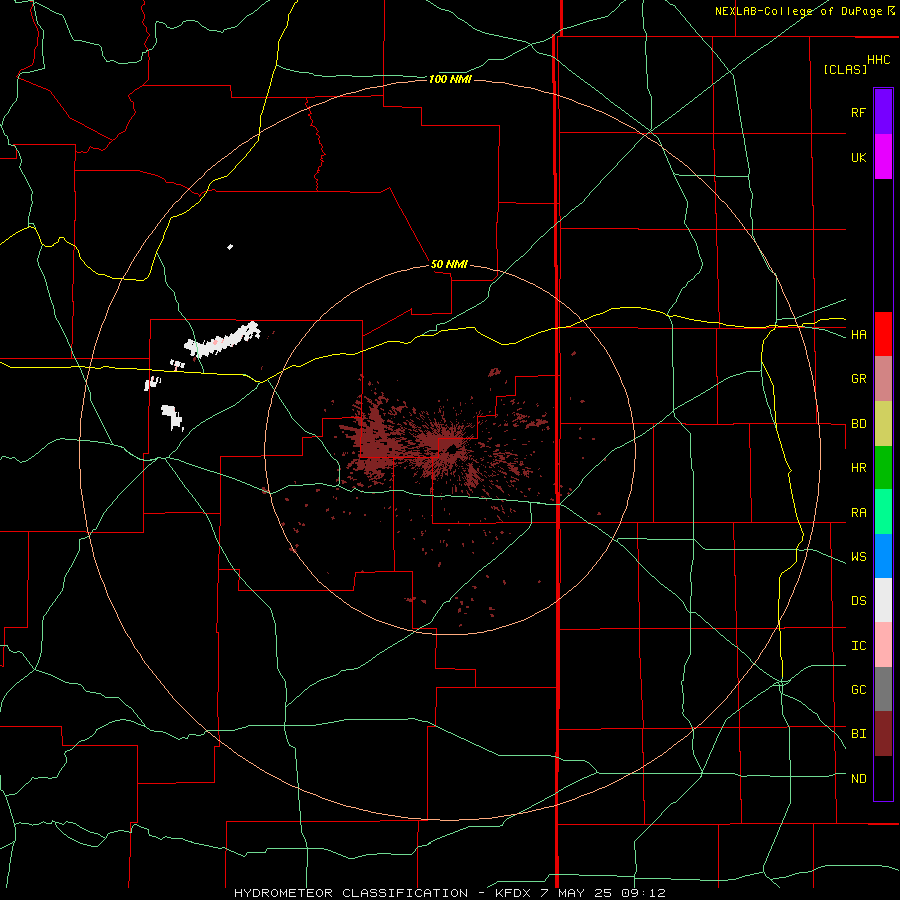Viewport: 900px width, 900px height.
Task: Click the DS legend label
Action: point(858,601)
